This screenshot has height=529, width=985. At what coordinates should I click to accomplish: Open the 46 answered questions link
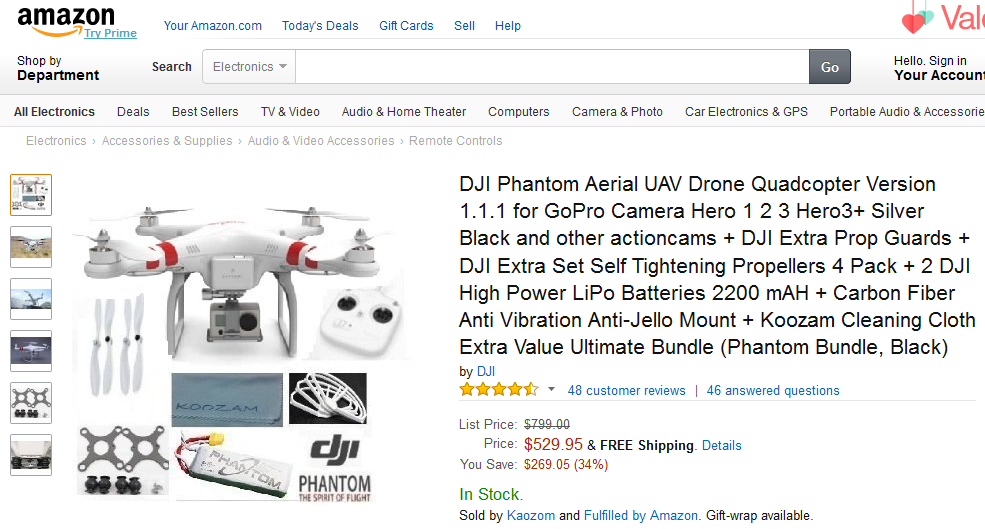pyautogui.click(x=773, y=390)
